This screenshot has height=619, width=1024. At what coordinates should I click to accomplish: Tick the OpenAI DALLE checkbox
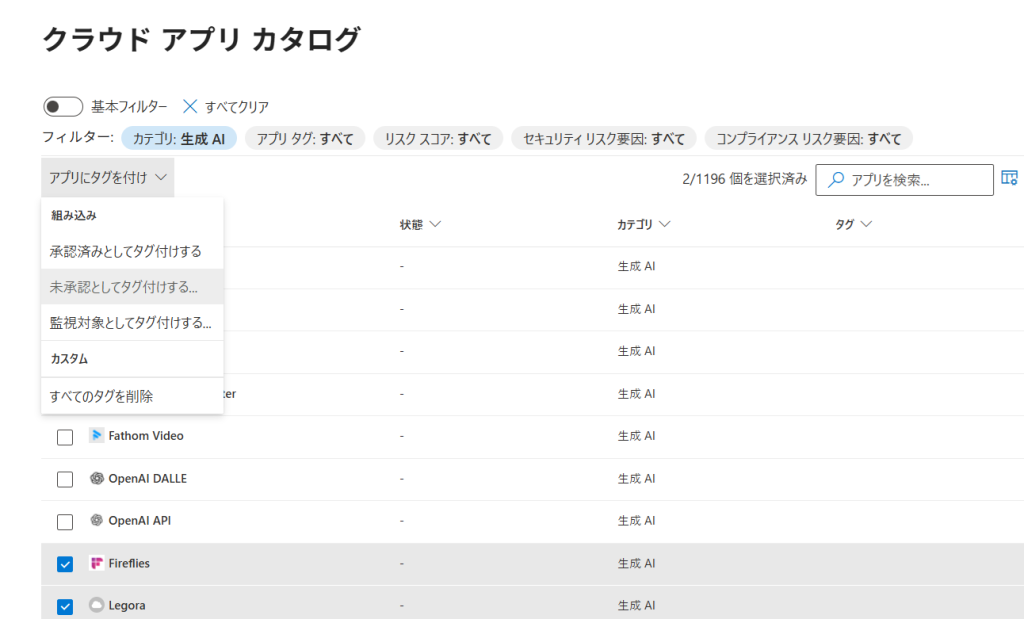[65, 479]
